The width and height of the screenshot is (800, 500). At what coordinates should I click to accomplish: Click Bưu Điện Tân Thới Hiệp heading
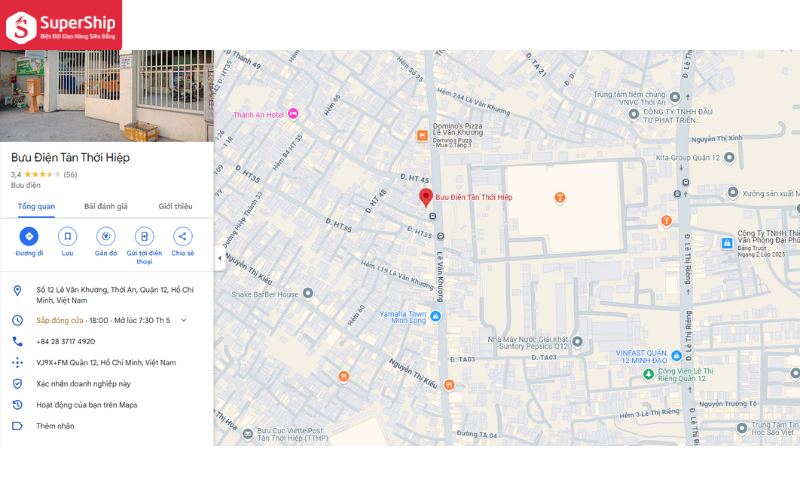(70, 158)
